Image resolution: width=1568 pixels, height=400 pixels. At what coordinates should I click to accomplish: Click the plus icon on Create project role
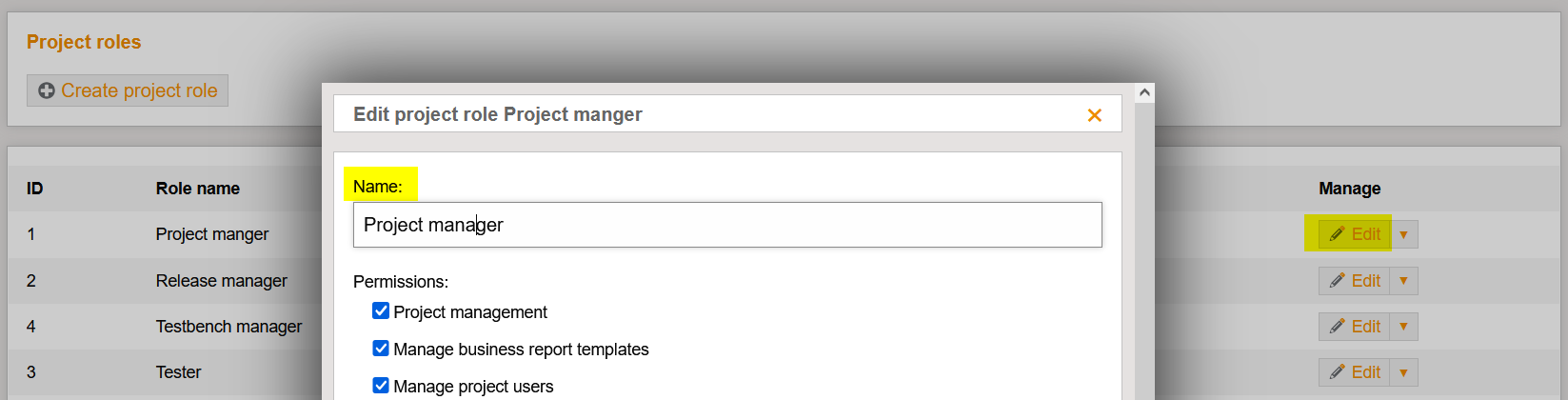(47, 90)
